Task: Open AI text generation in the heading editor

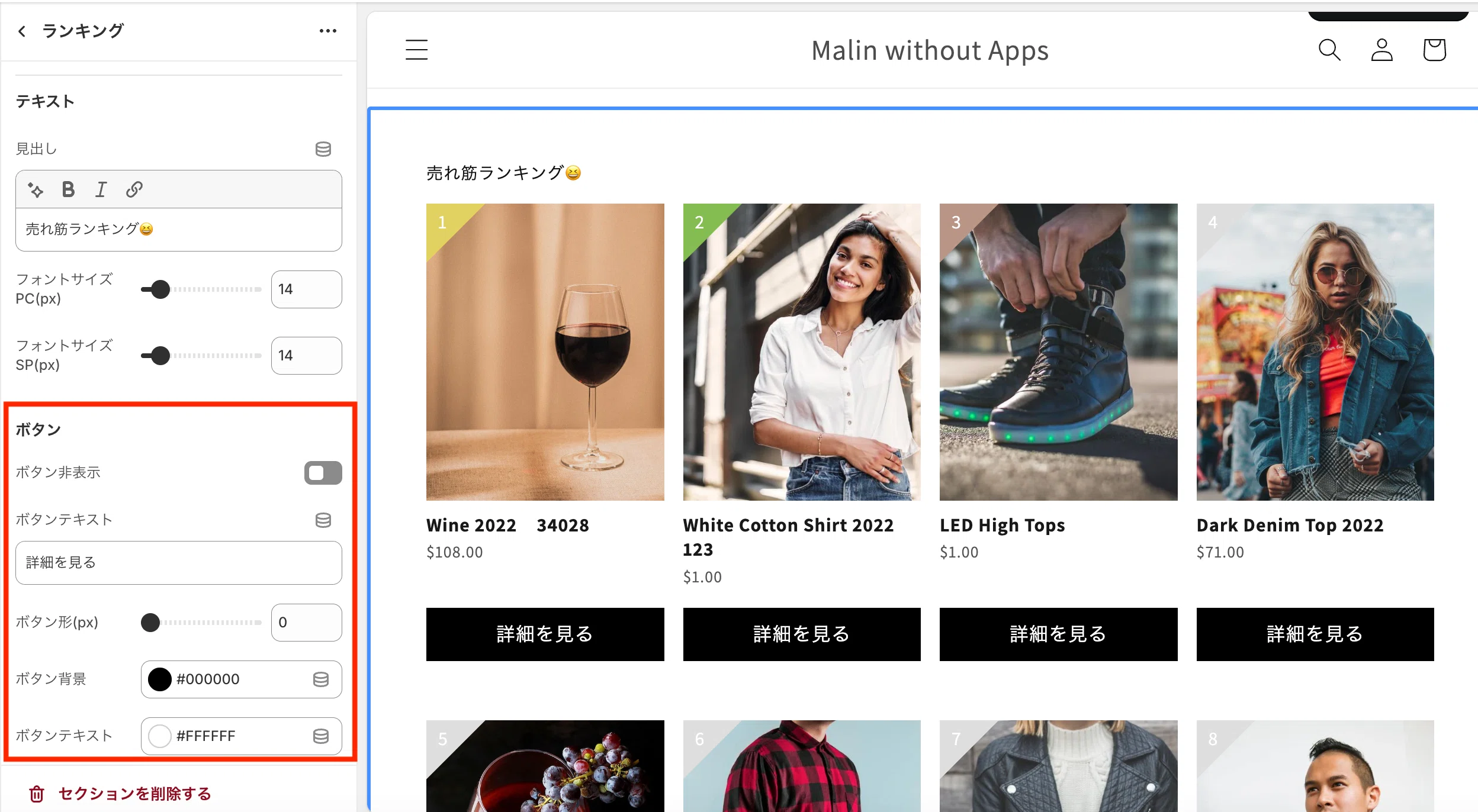Action: pyautogui.click(x=36, y=190)
